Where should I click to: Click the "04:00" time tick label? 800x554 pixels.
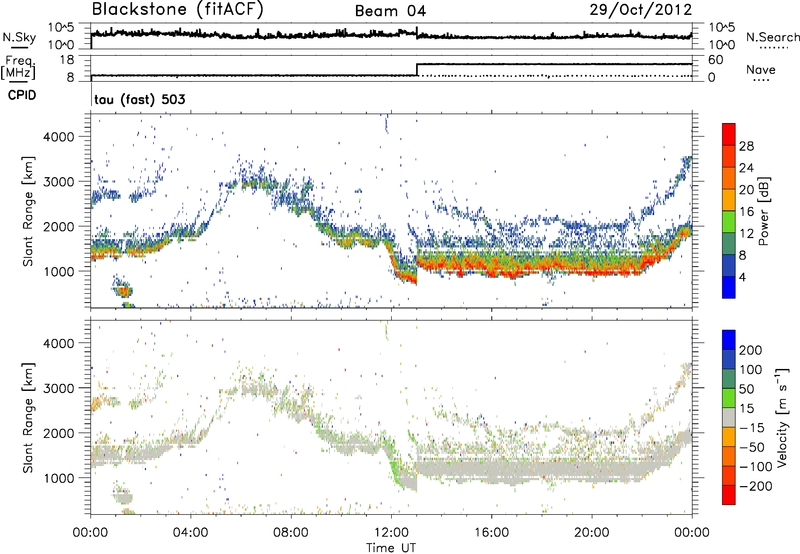[190, 533]
